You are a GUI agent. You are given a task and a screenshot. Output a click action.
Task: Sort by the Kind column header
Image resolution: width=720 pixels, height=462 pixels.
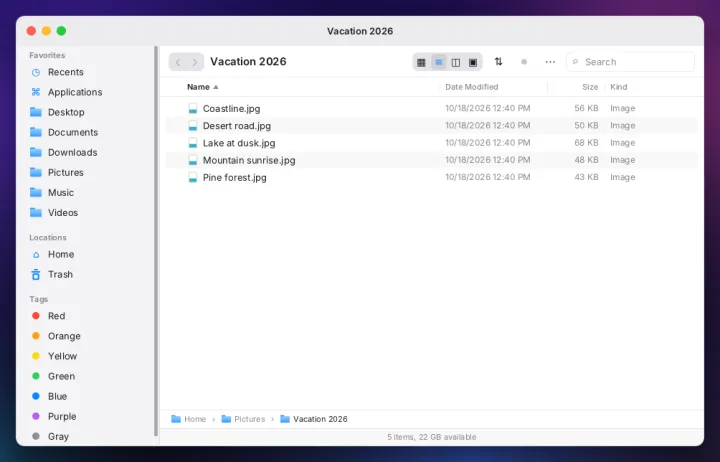(x=619, y=87)
